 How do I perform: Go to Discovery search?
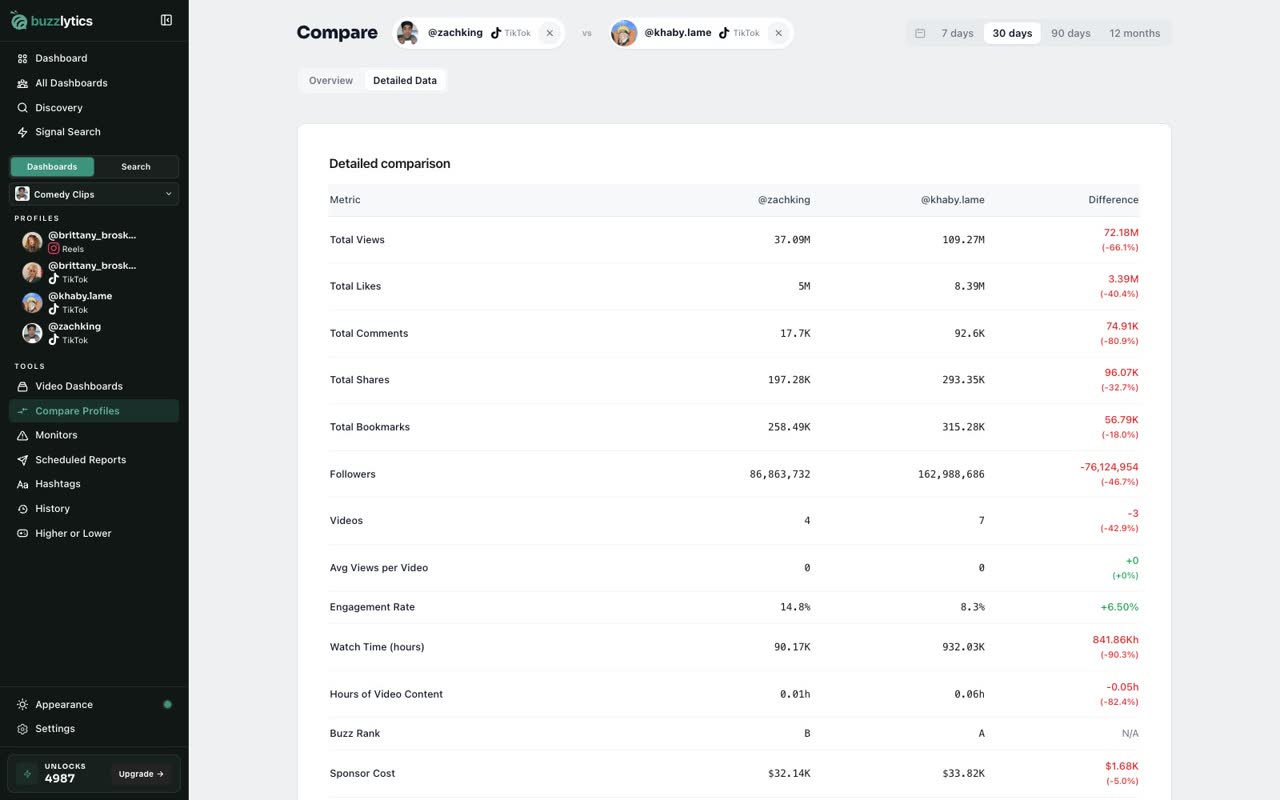click(x=94, y=107)
